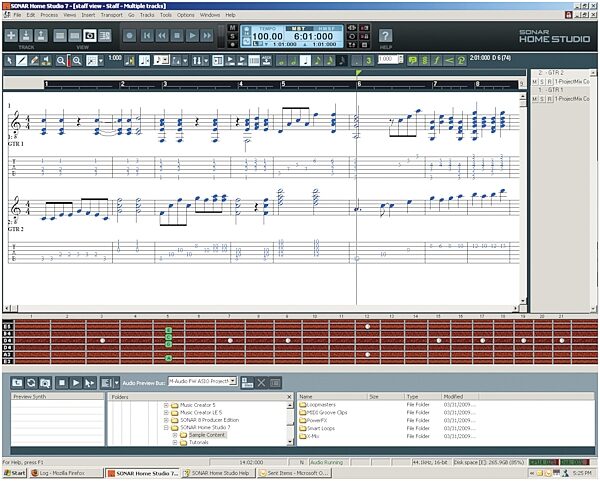Click the Rewind transport button

tap(162, 36)
